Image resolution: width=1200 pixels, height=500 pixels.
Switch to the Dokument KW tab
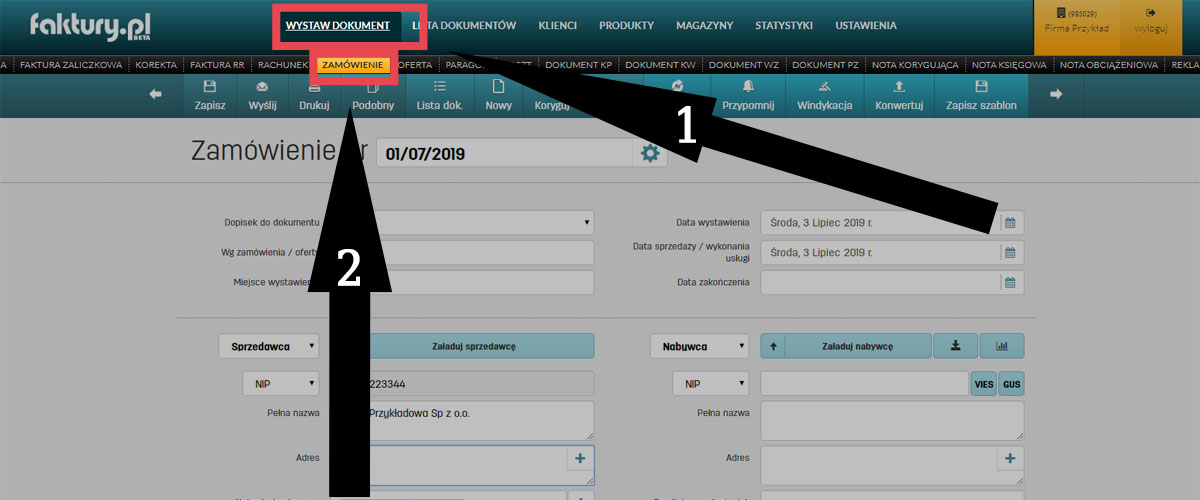tap(662, 65)
